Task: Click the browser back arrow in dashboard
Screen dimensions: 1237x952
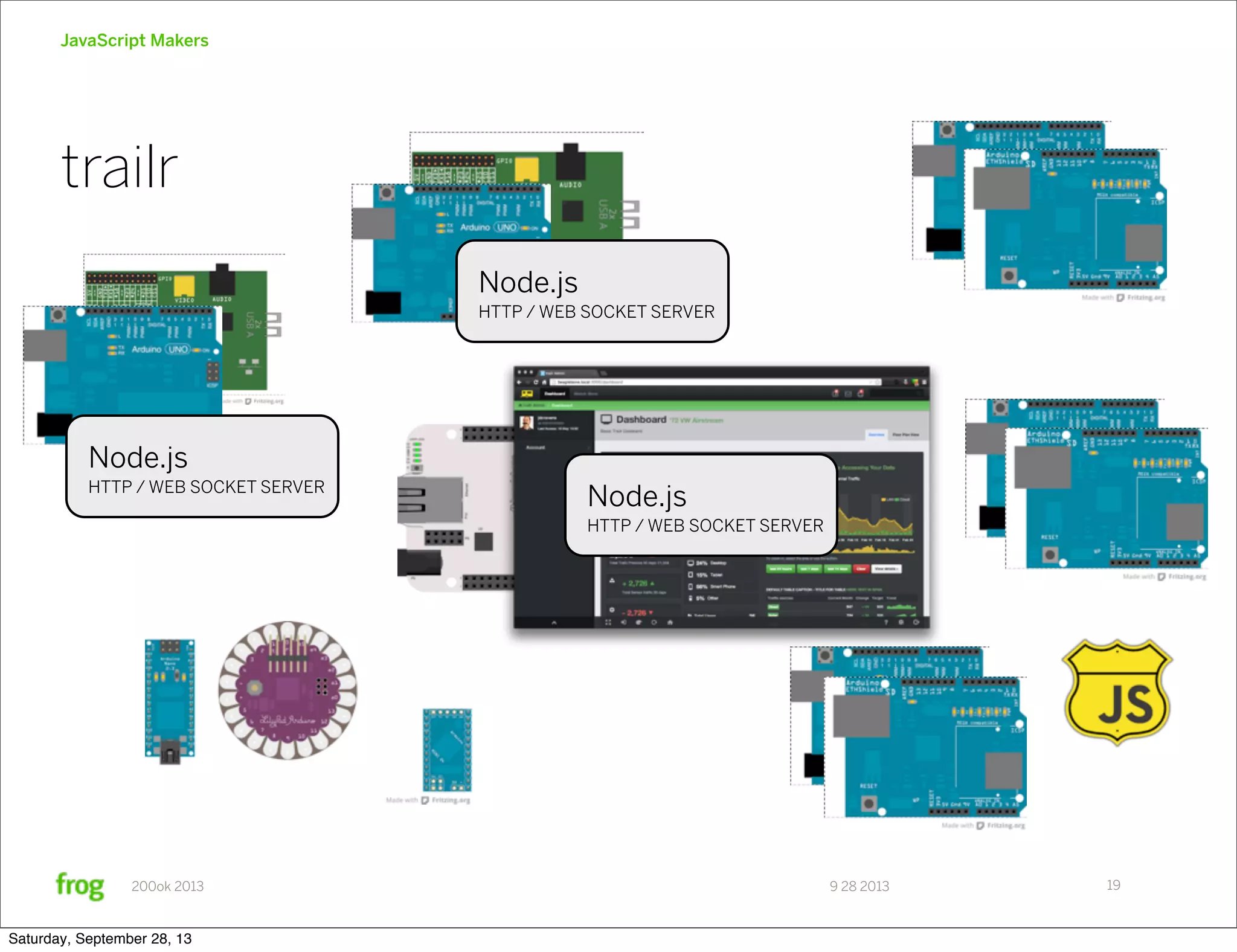Action: (519, 382)
